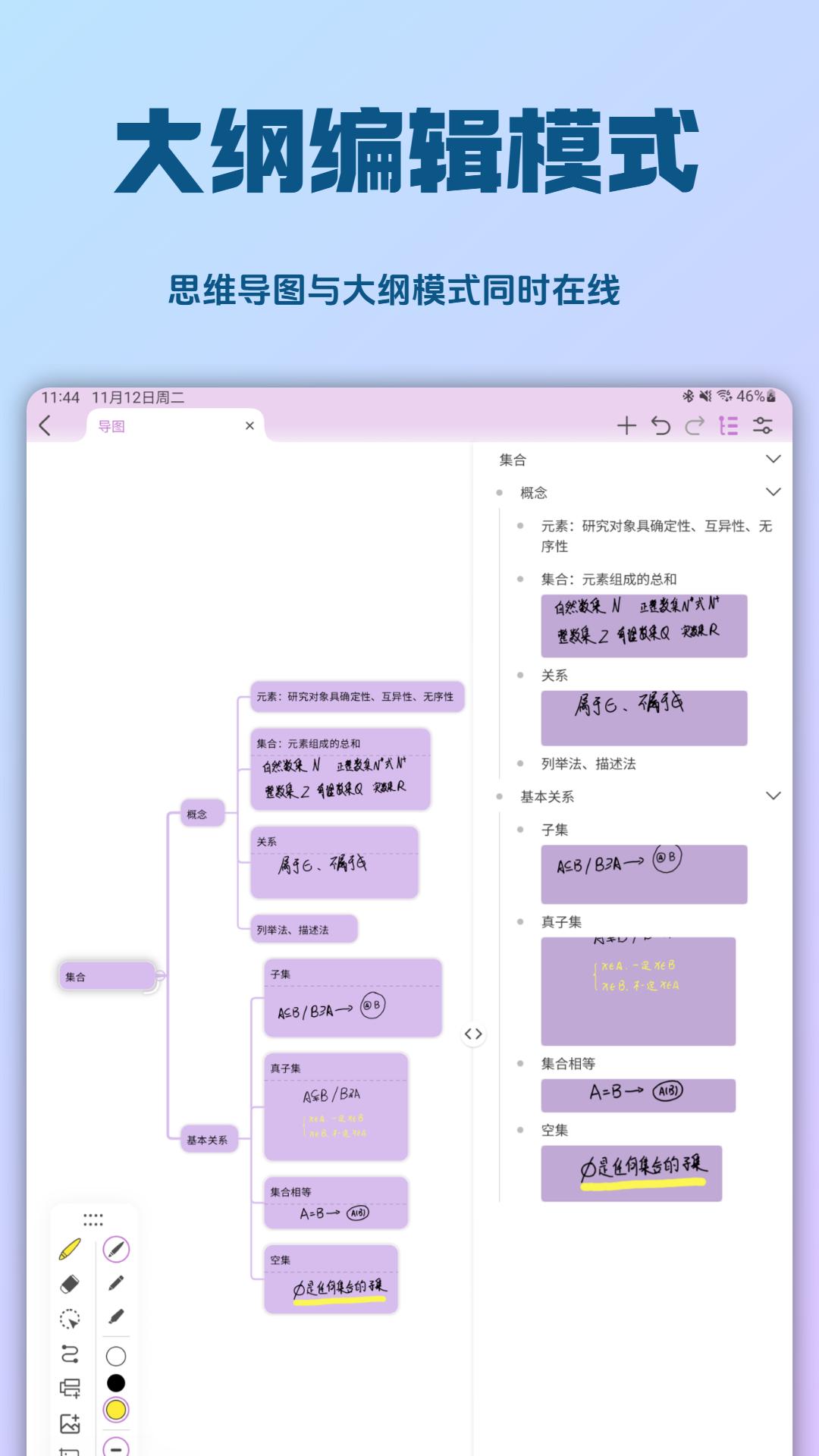
Task: Switch to the pencil pen style
Action: 116,1283
